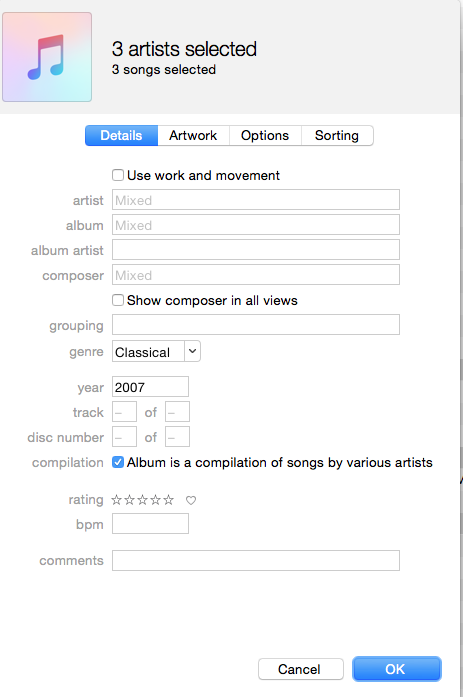Uncheck the compilation album checkbox
The height and width of the screenshot is (697, 463).
pos(118,462)
